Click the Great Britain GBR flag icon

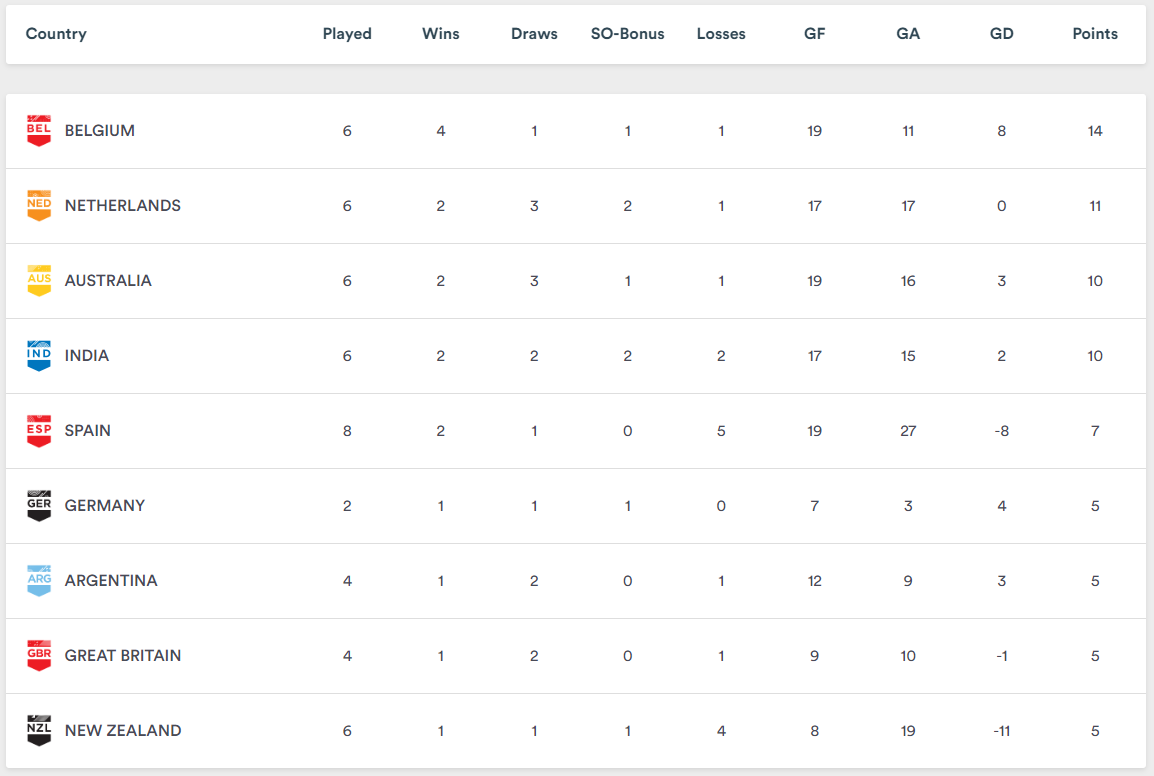39,656
